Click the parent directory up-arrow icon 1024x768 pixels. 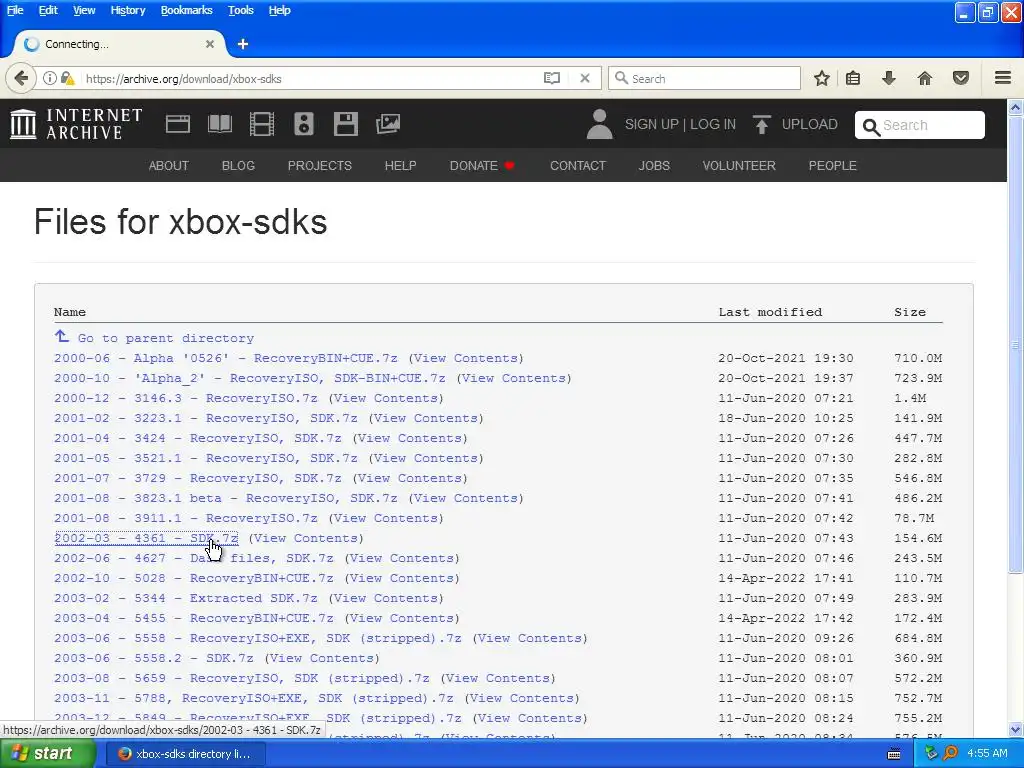[61, 336]
